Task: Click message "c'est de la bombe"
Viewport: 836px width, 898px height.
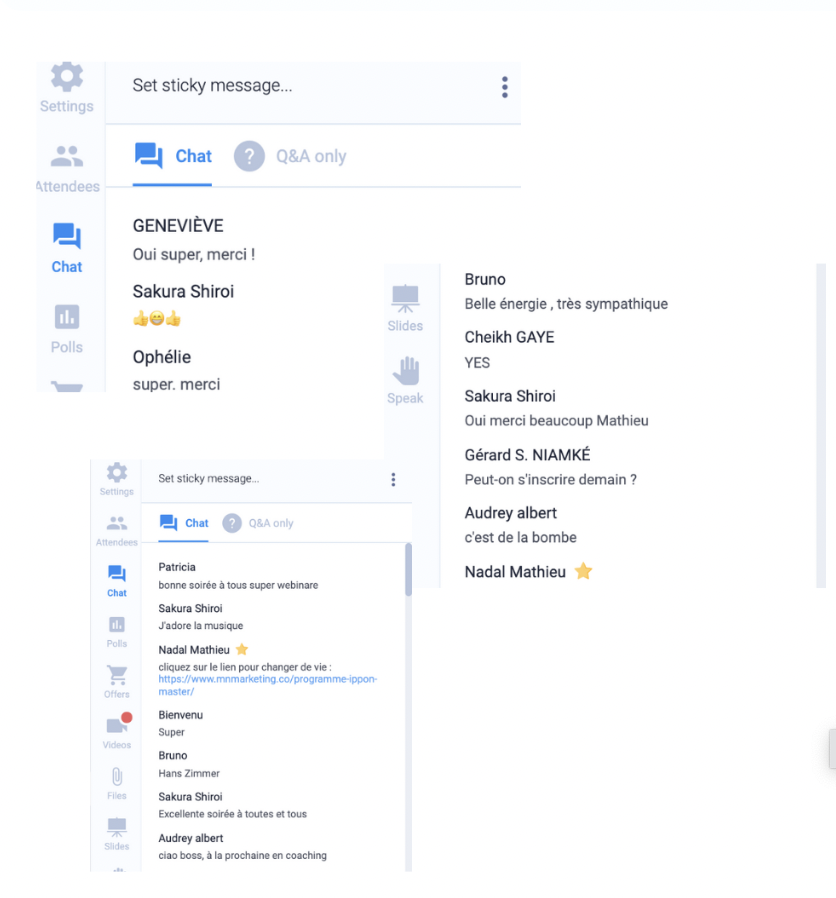Action: click(x=520, y=538)
